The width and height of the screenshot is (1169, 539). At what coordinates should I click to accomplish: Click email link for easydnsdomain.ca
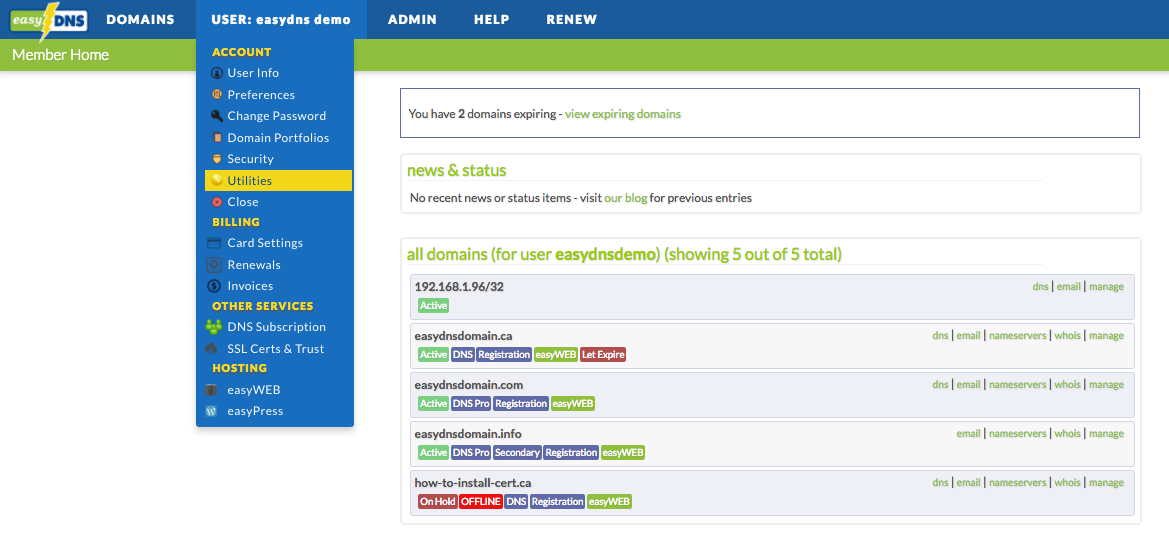coord(968,335)
